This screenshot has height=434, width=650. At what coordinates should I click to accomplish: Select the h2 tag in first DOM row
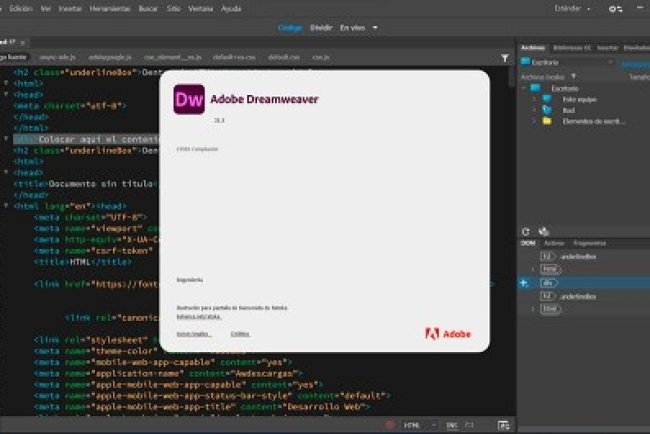[x=547, y=257]
